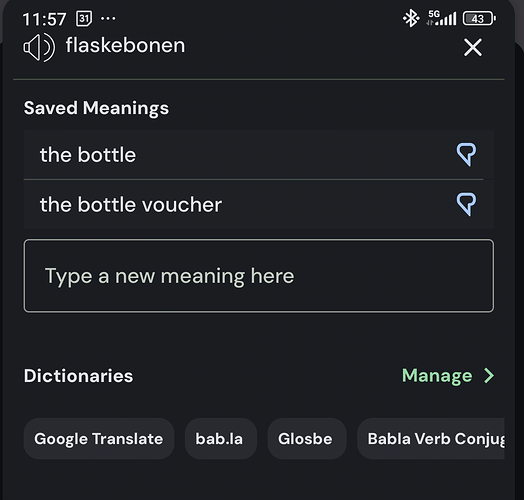Tap the Bluetooth status icon
The height and width of the screenshot is (500, 524).
(411, 18)
